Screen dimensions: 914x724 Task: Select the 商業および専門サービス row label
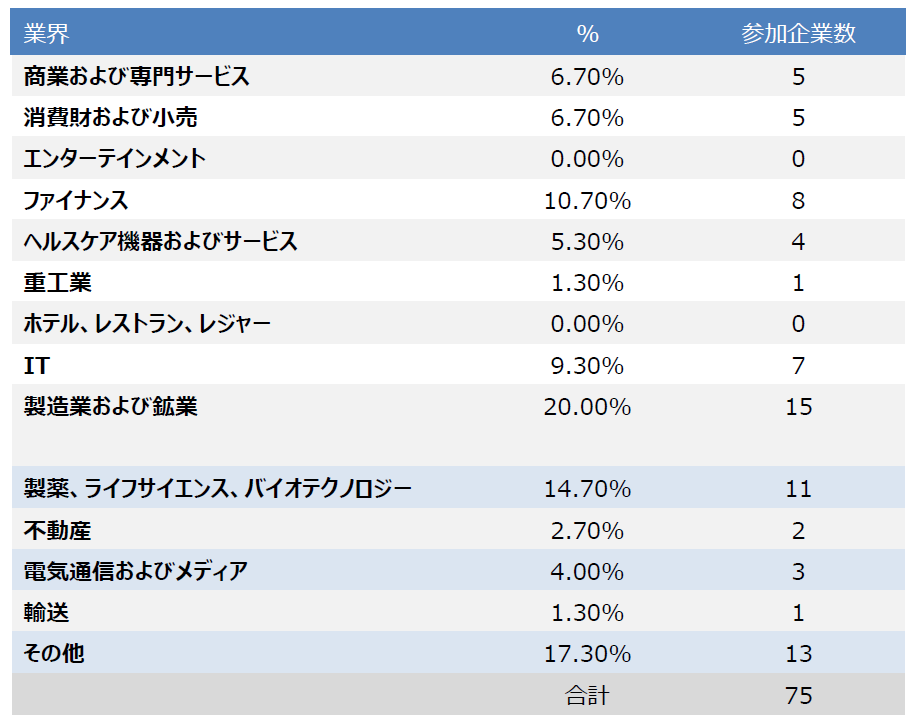tap(137, 76)
